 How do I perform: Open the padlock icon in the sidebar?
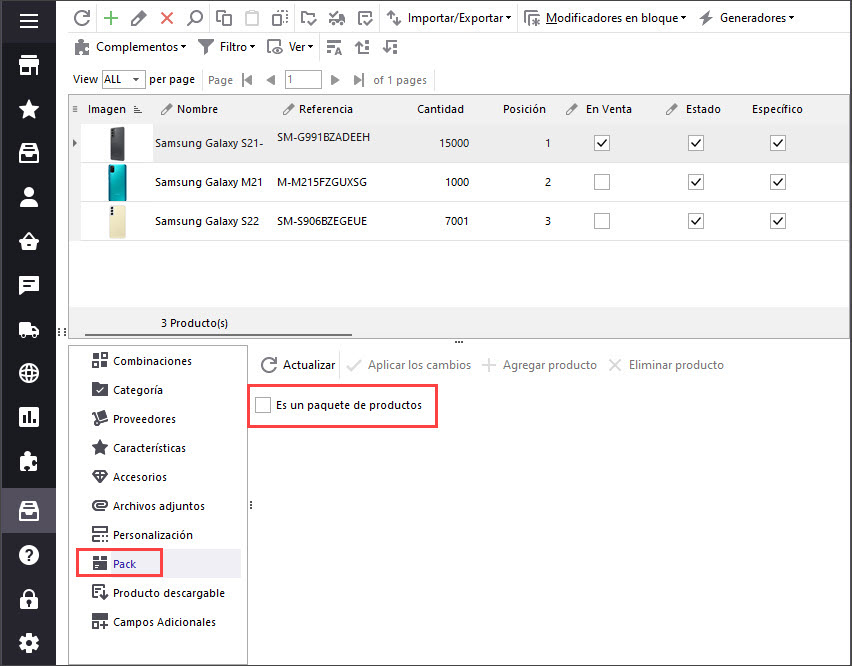point(29,599)
